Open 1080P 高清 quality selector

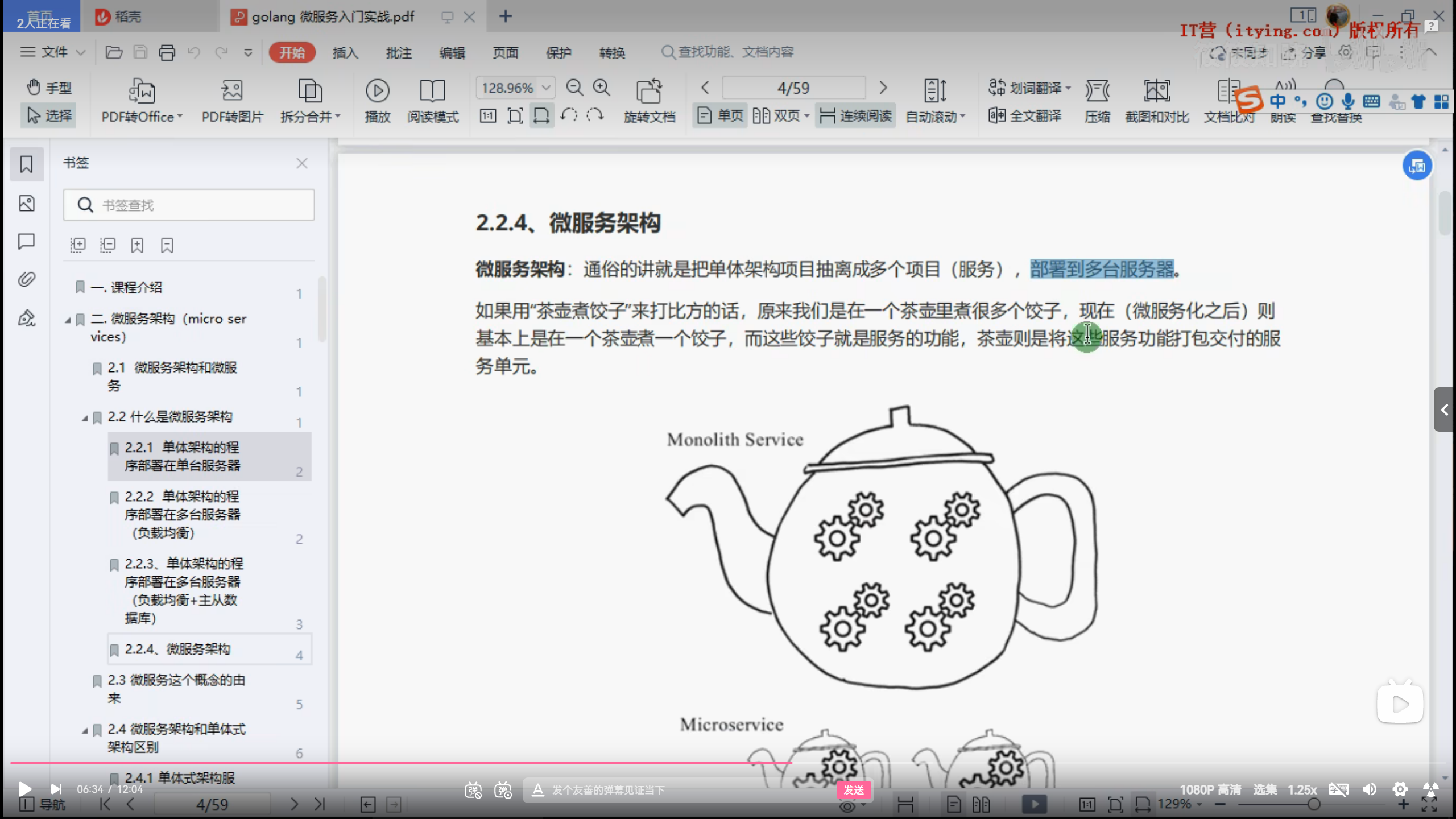(1210, 789)
